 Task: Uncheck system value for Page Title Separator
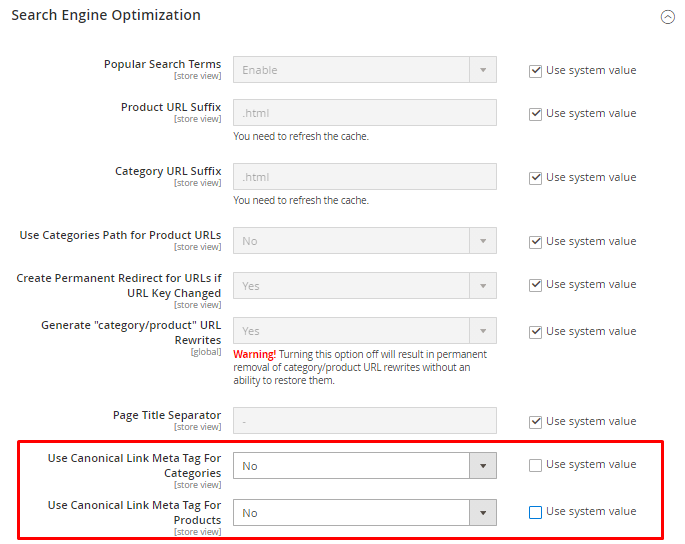pyautogui.click(x=535, y=422)
